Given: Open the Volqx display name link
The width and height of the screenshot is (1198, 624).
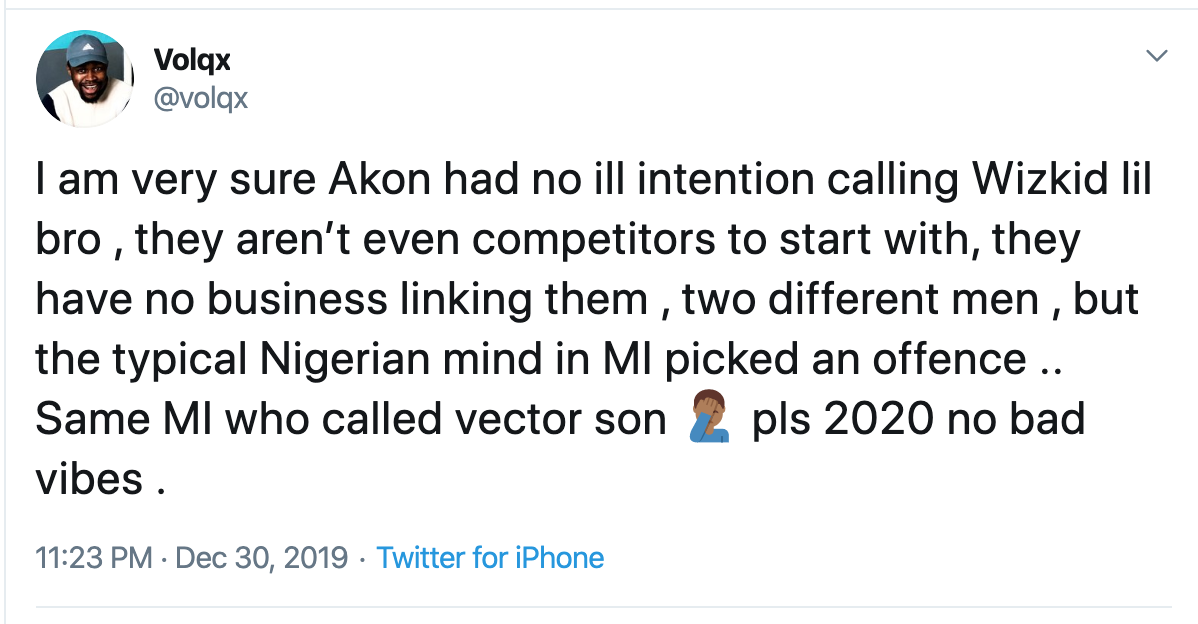Looking at the screenshot, I should pyautogui.click(x=192, y=60).
